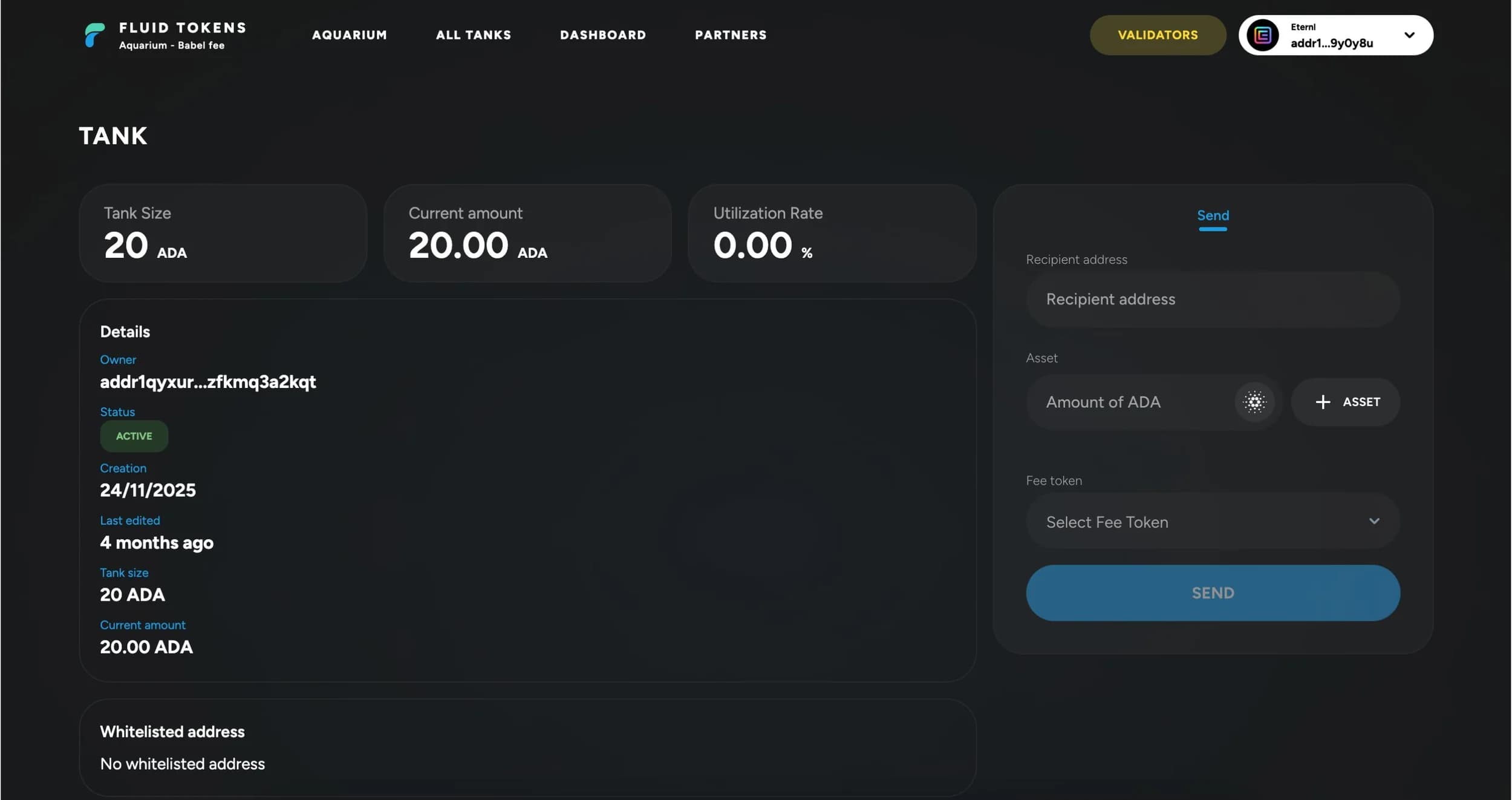Go to All Tanks page

point(473,35)
